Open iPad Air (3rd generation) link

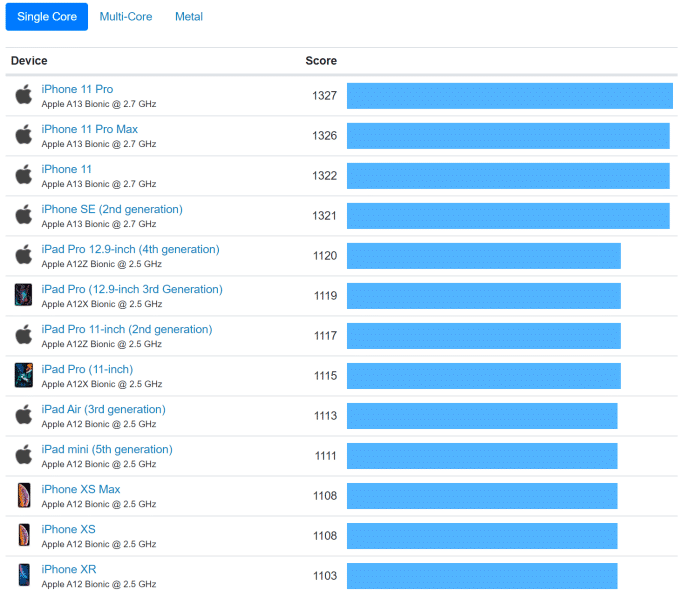tap(103, 409)
